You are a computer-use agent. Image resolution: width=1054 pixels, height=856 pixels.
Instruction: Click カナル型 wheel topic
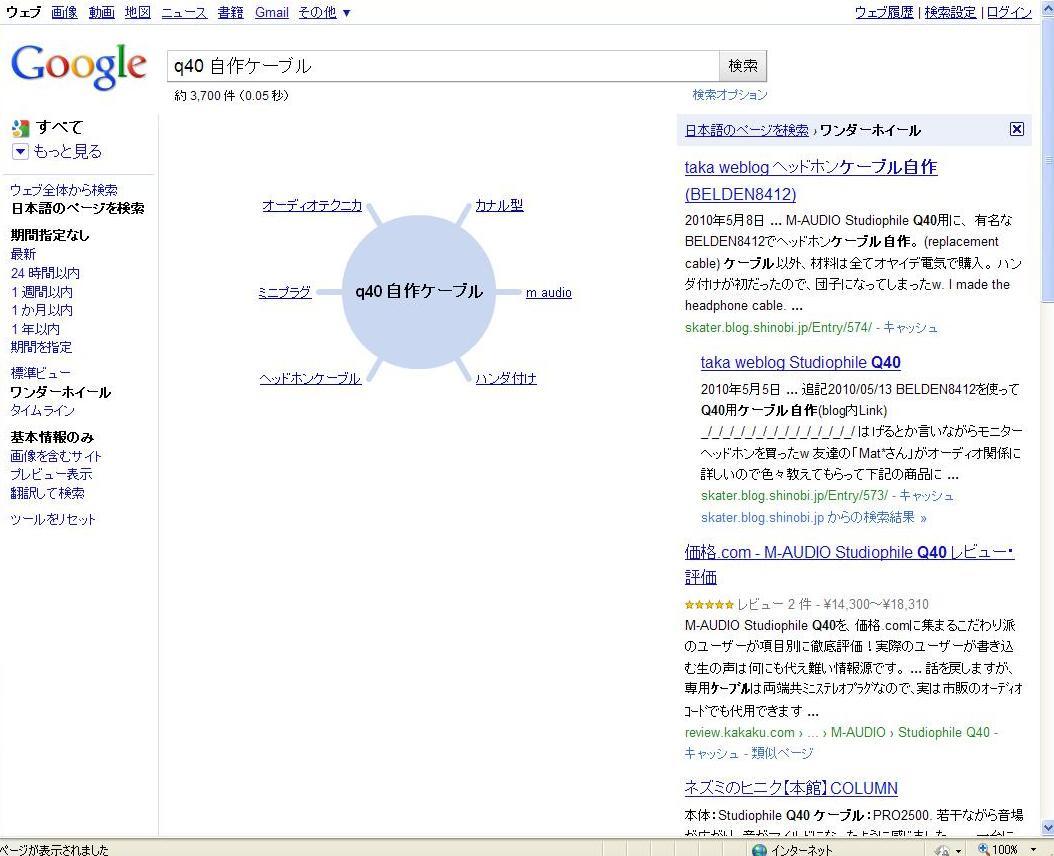tap(499, 205)
